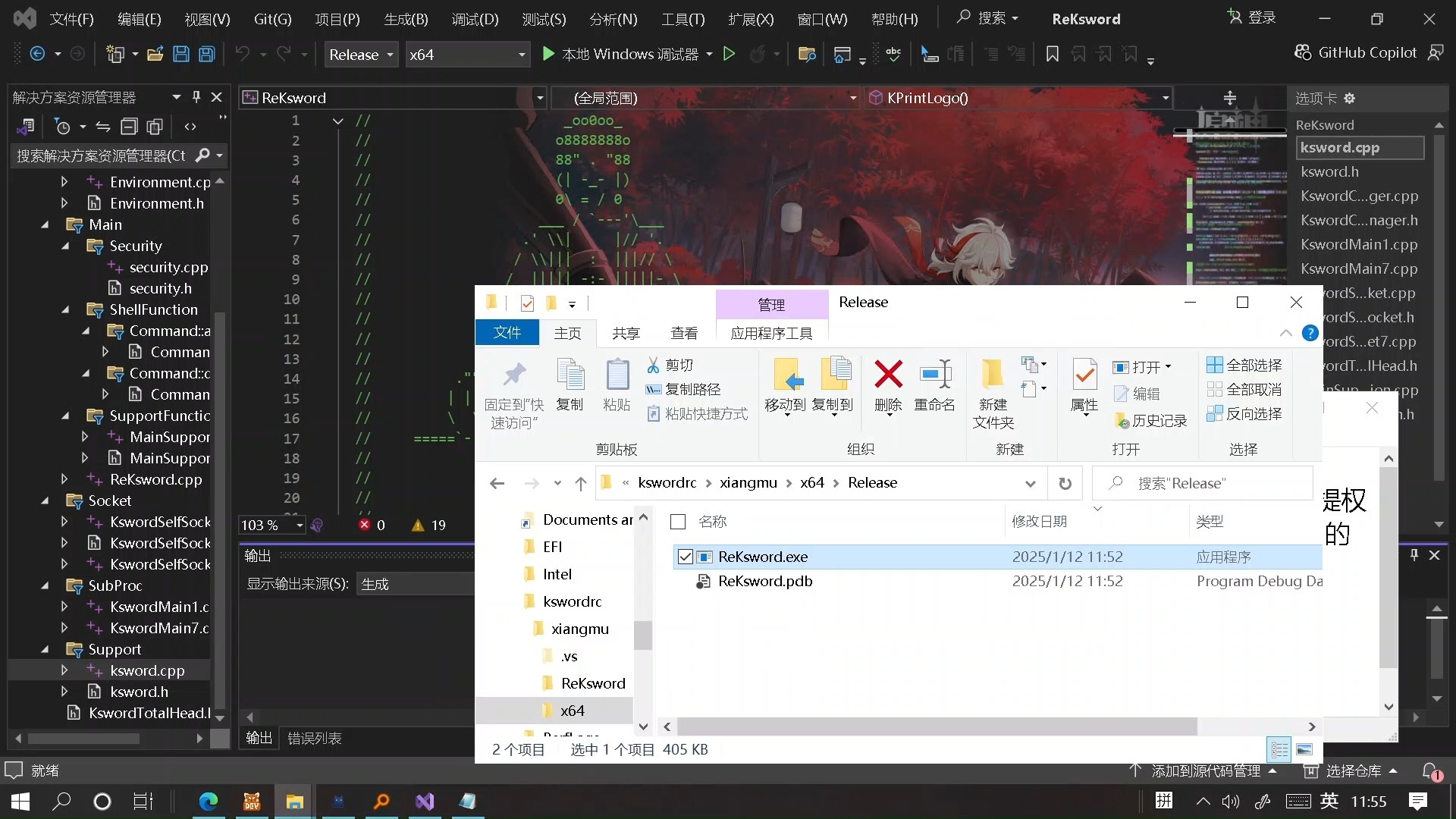Open ksword.h in the tabs list
The width and height of the screenshot is (1456, 819).
tap(1330, 171)
